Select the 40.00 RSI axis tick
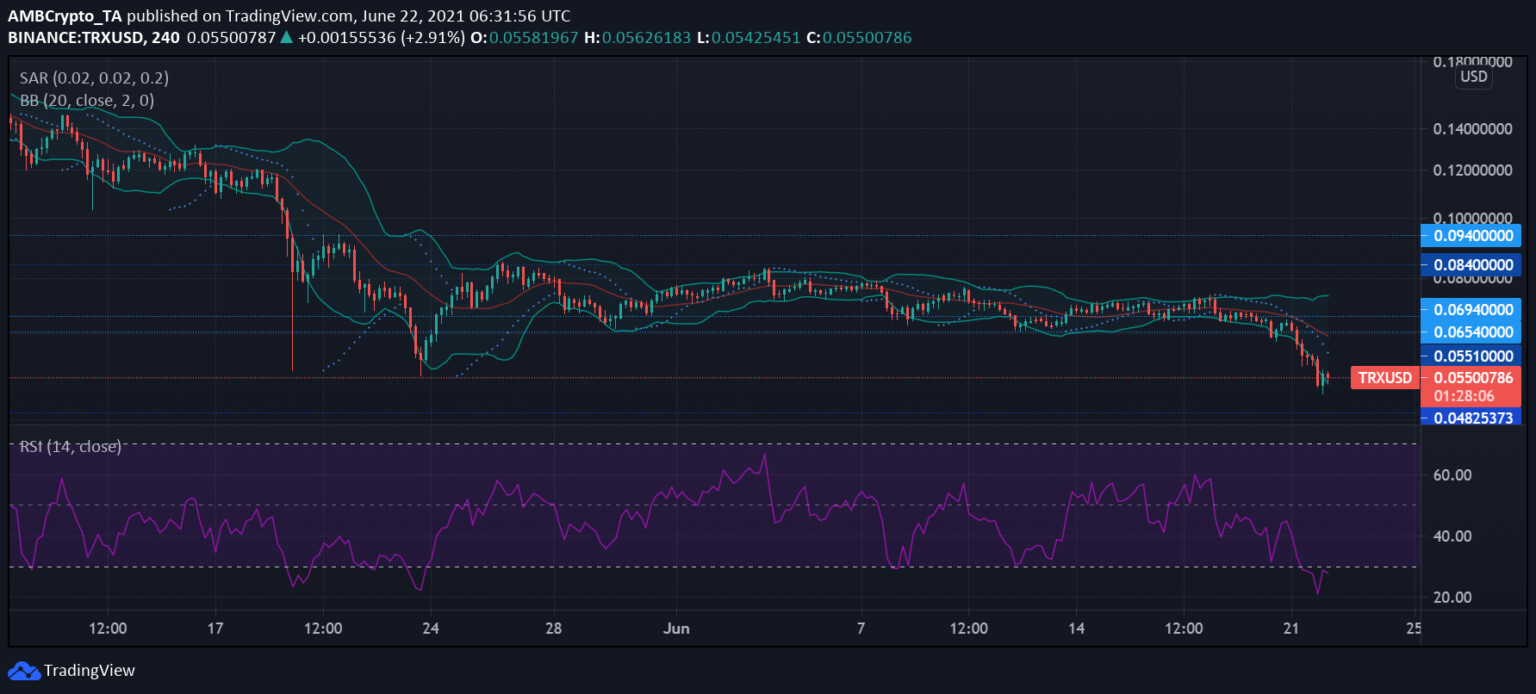The image size is (1536, 694). [1454, 536]
